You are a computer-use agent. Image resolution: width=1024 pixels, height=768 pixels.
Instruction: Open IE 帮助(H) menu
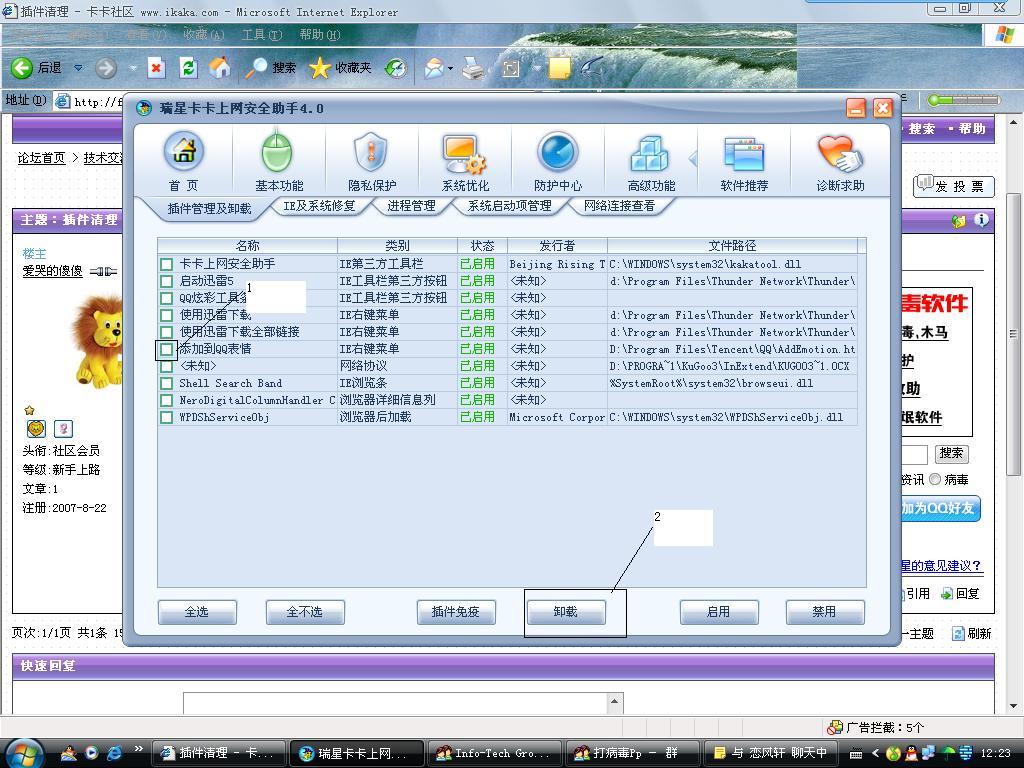pos(319,35)
